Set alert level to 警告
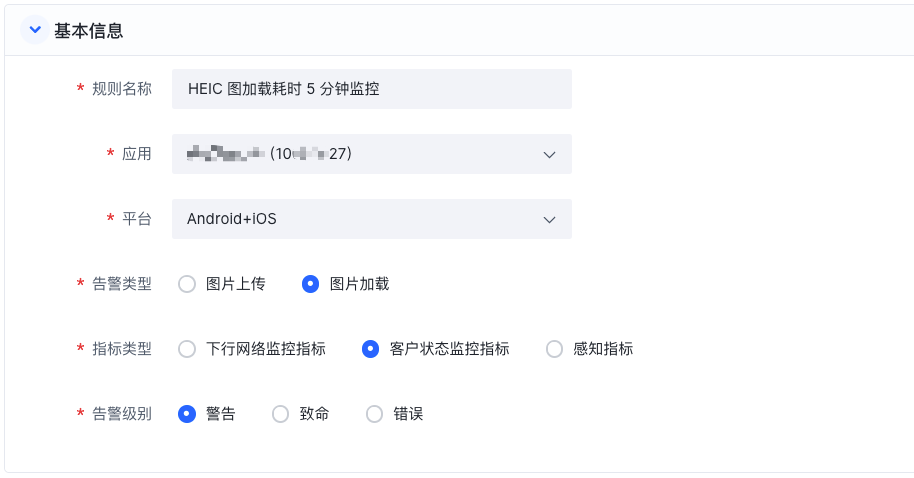The width and height of the screenshot is (914, 478). point(187,414)
